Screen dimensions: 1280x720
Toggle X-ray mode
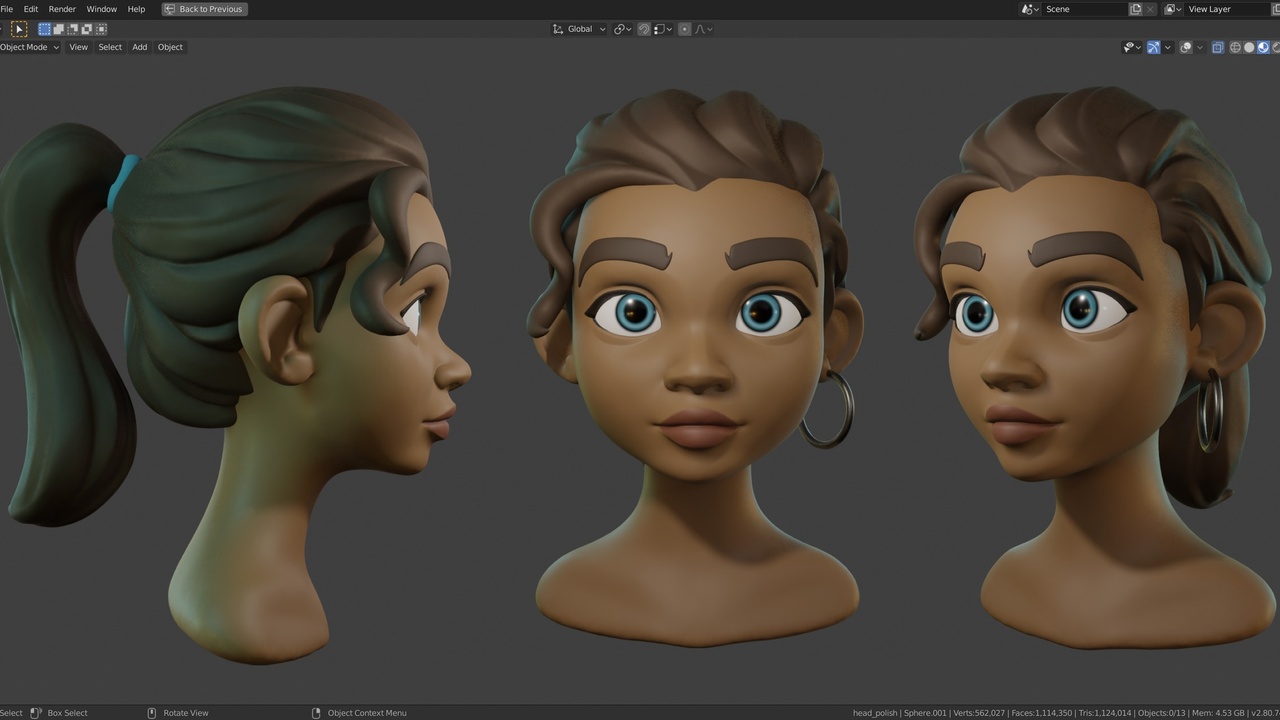tap(1217, 47)
